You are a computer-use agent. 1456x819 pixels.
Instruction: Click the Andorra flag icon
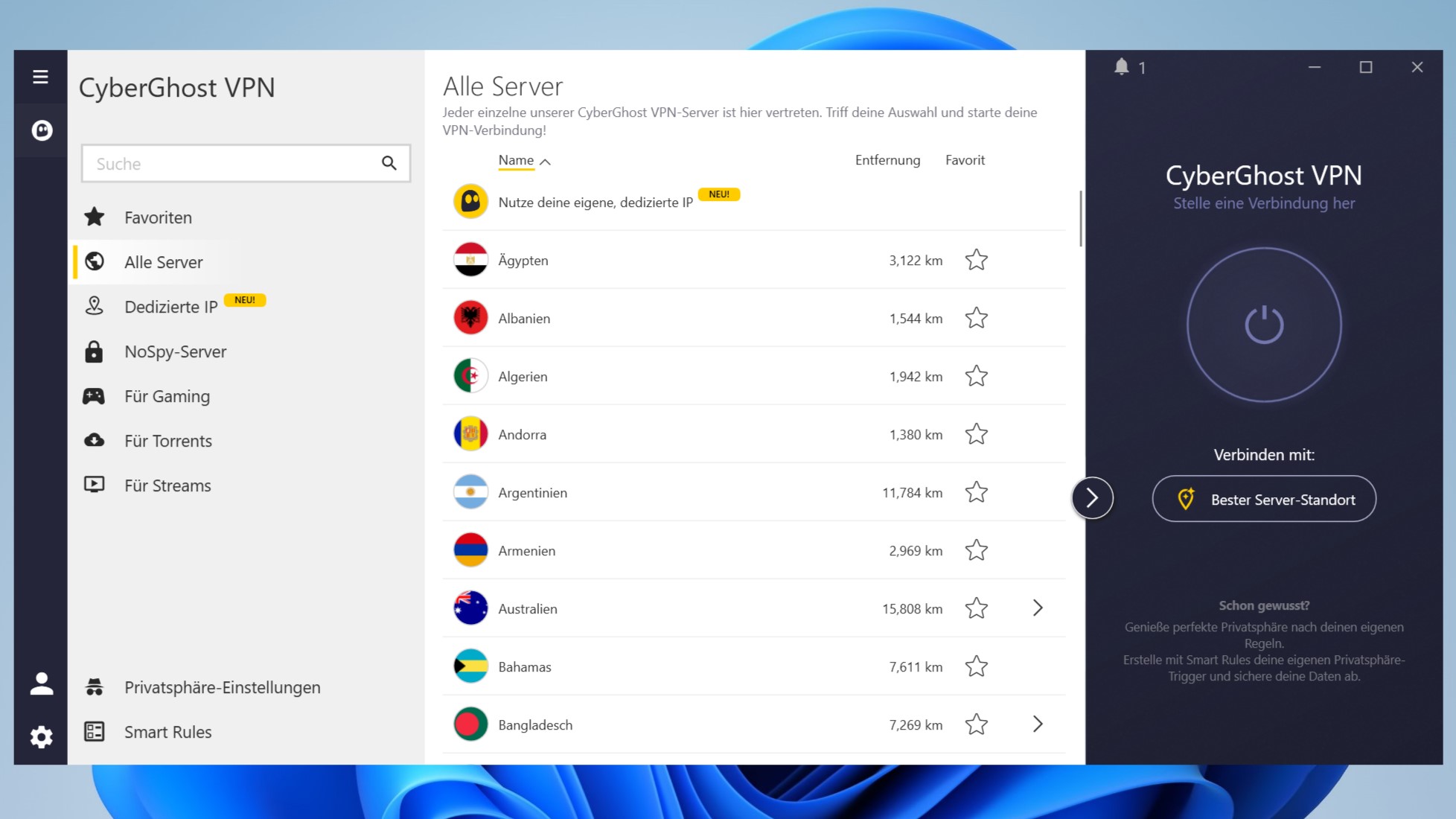pyautogui.click(x=470, y=433)
